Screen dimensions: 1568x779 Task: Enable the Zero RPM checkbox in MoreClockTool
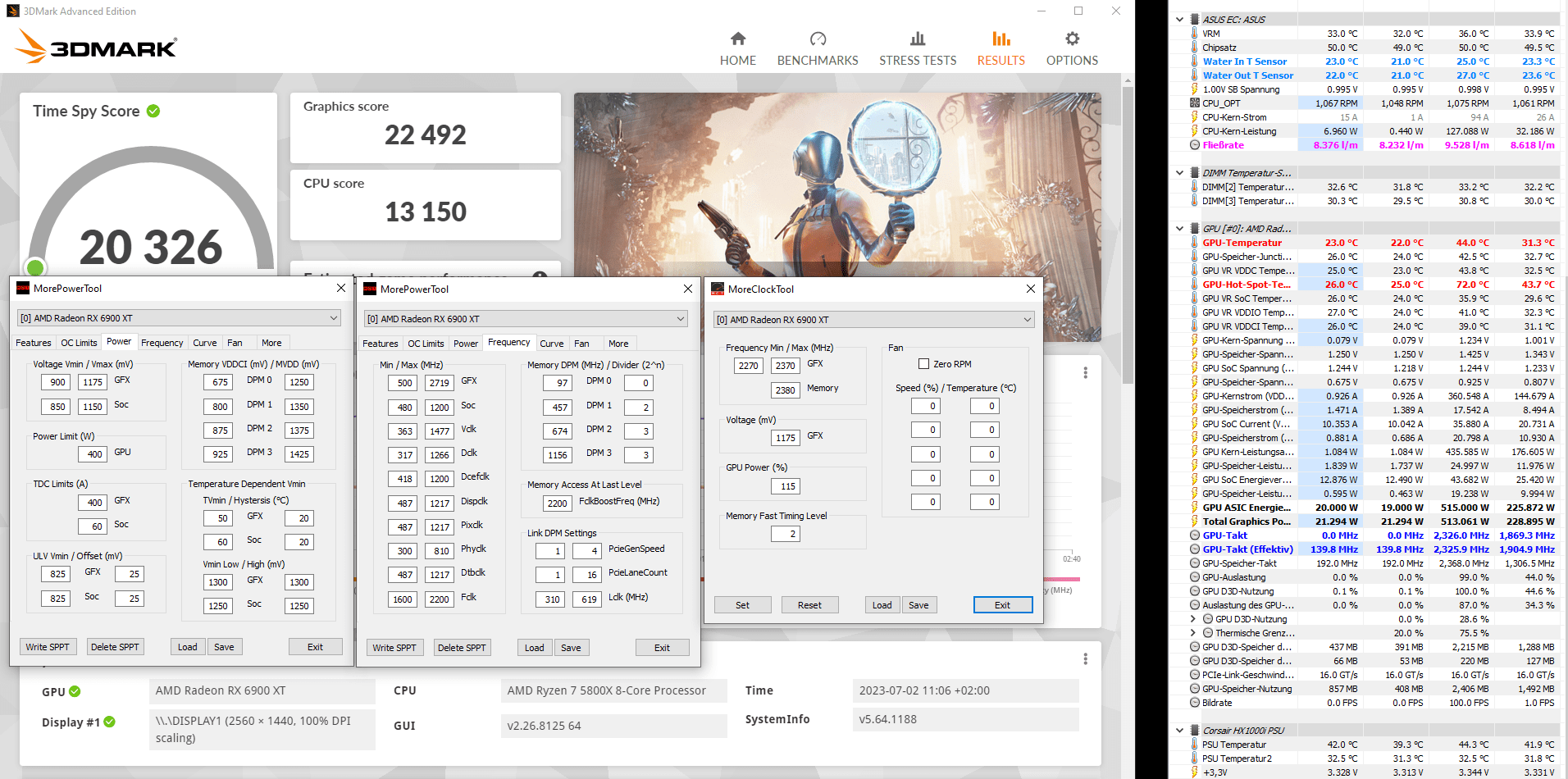point(924,364)
